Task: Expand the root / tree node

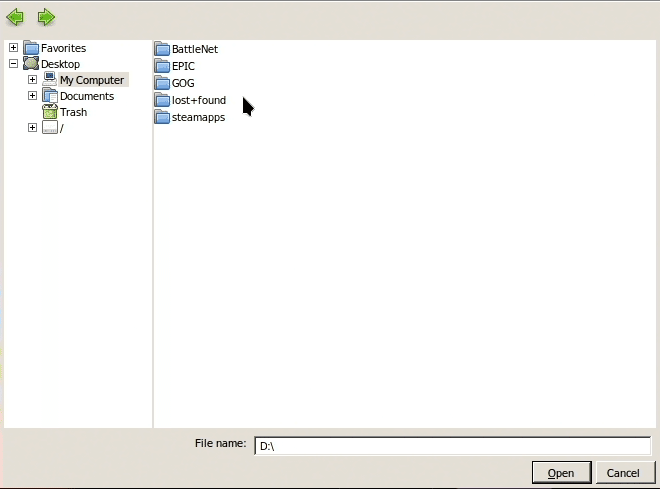Action: tap(32, 128)
